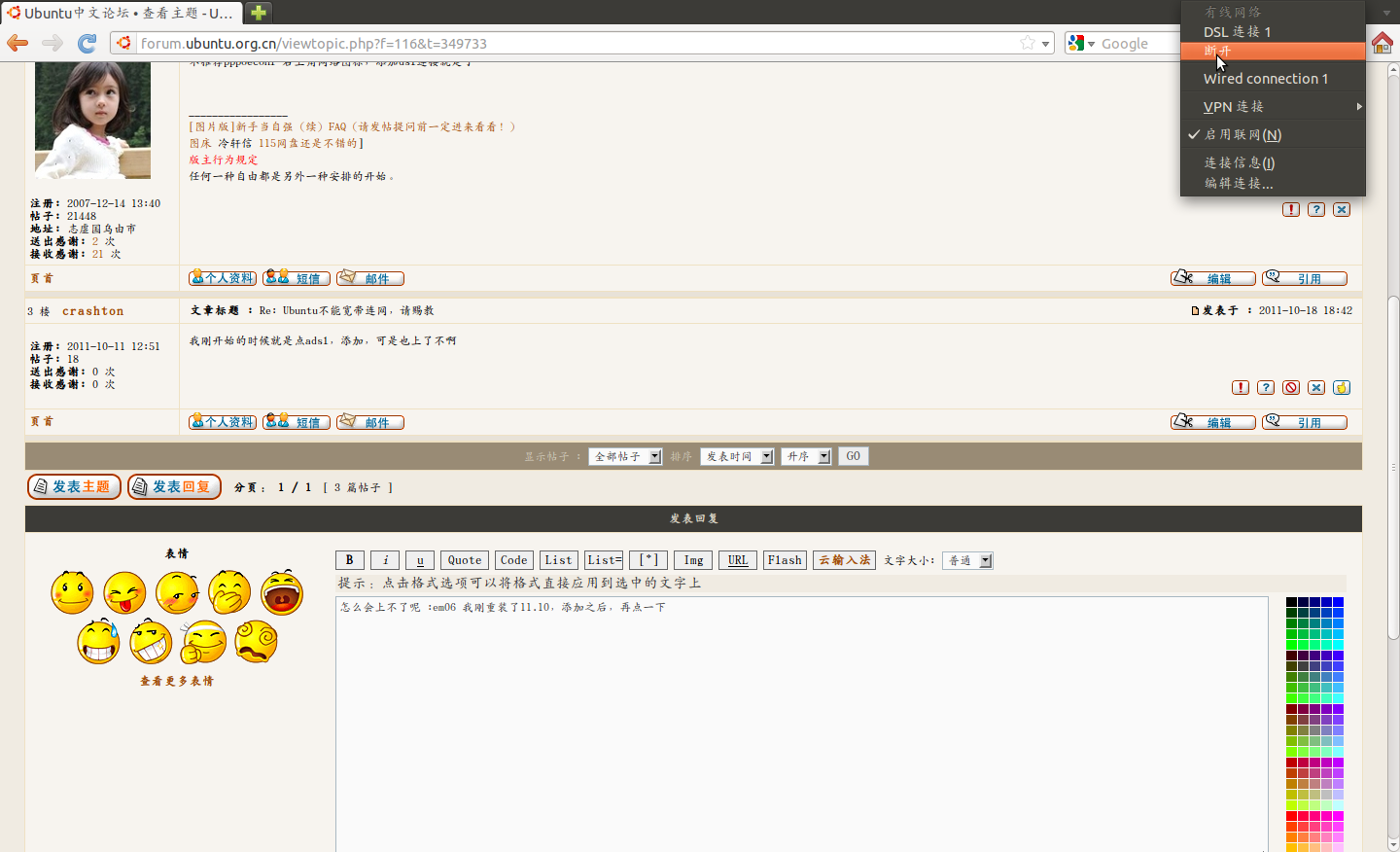
Task: Click 断开 to disconnect
Action: coord(1273,51)
